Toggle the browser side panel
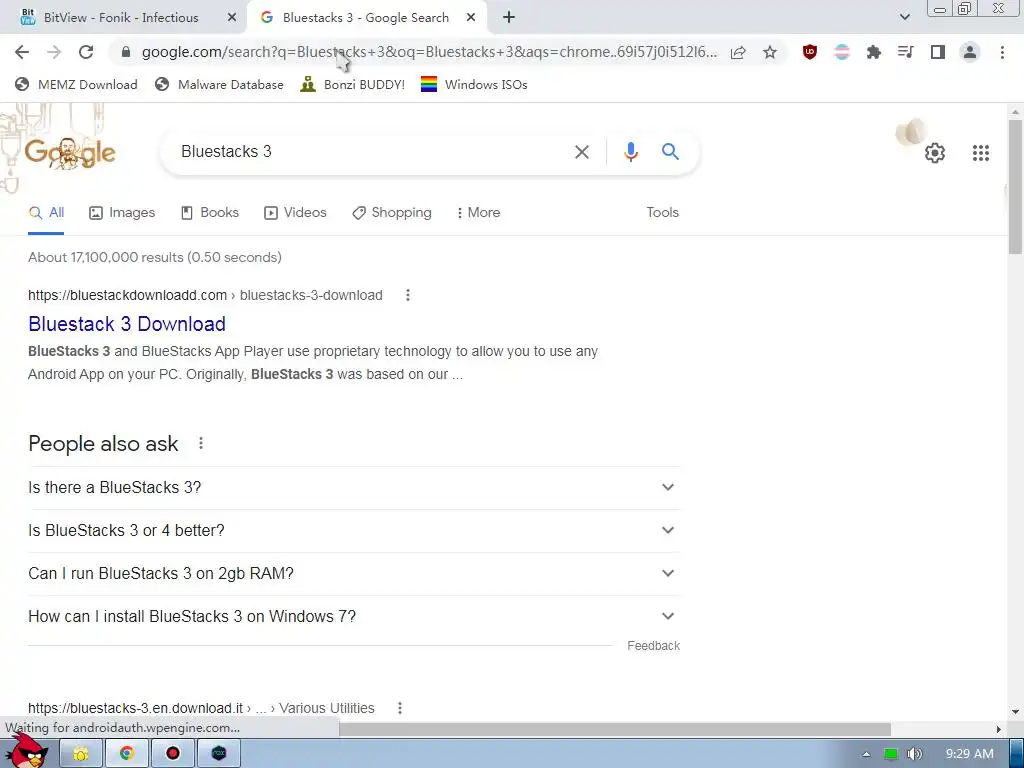 (x=938, y=52)
